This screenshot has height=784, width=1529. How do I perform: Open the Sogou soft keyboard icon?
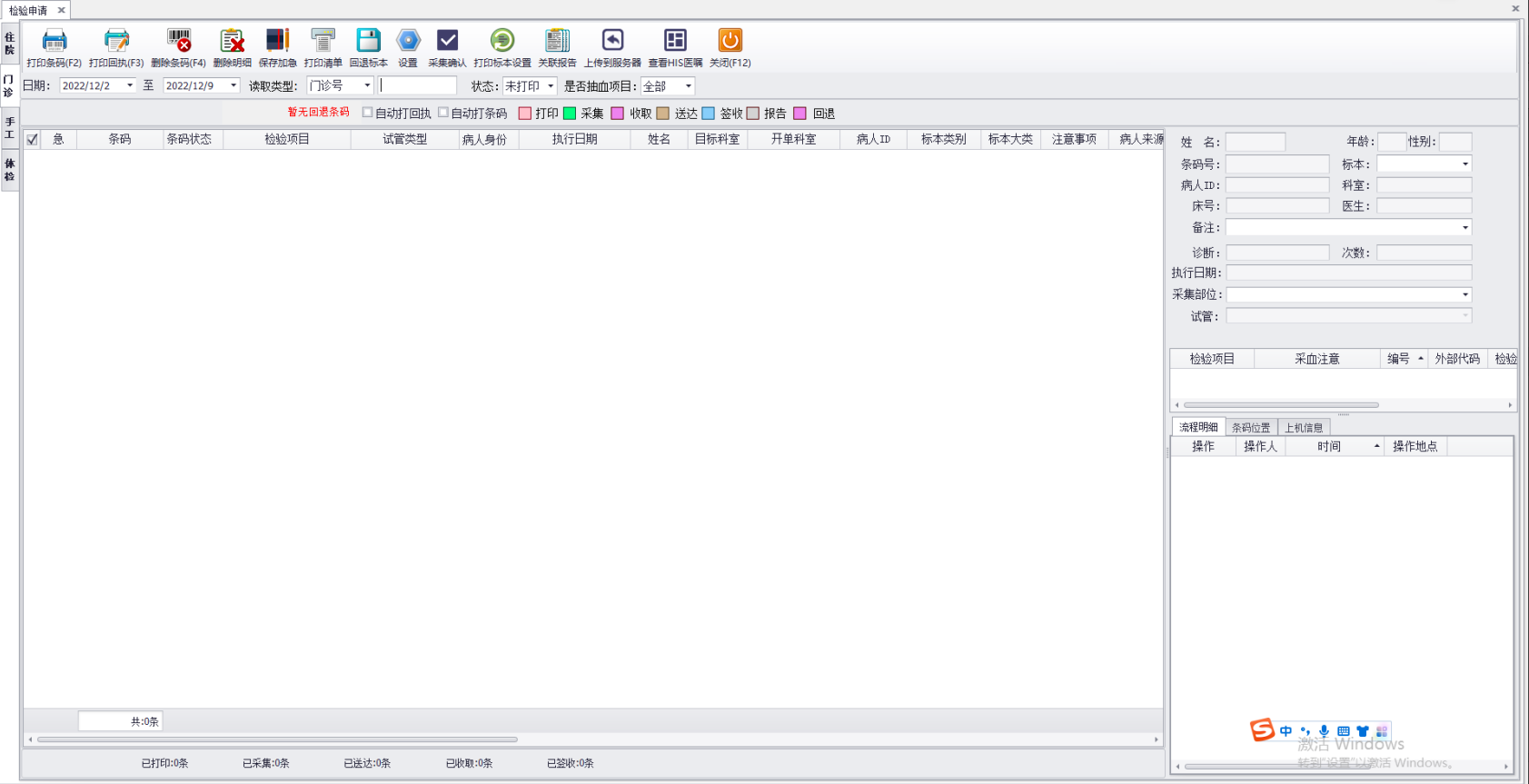[1343, 730]
